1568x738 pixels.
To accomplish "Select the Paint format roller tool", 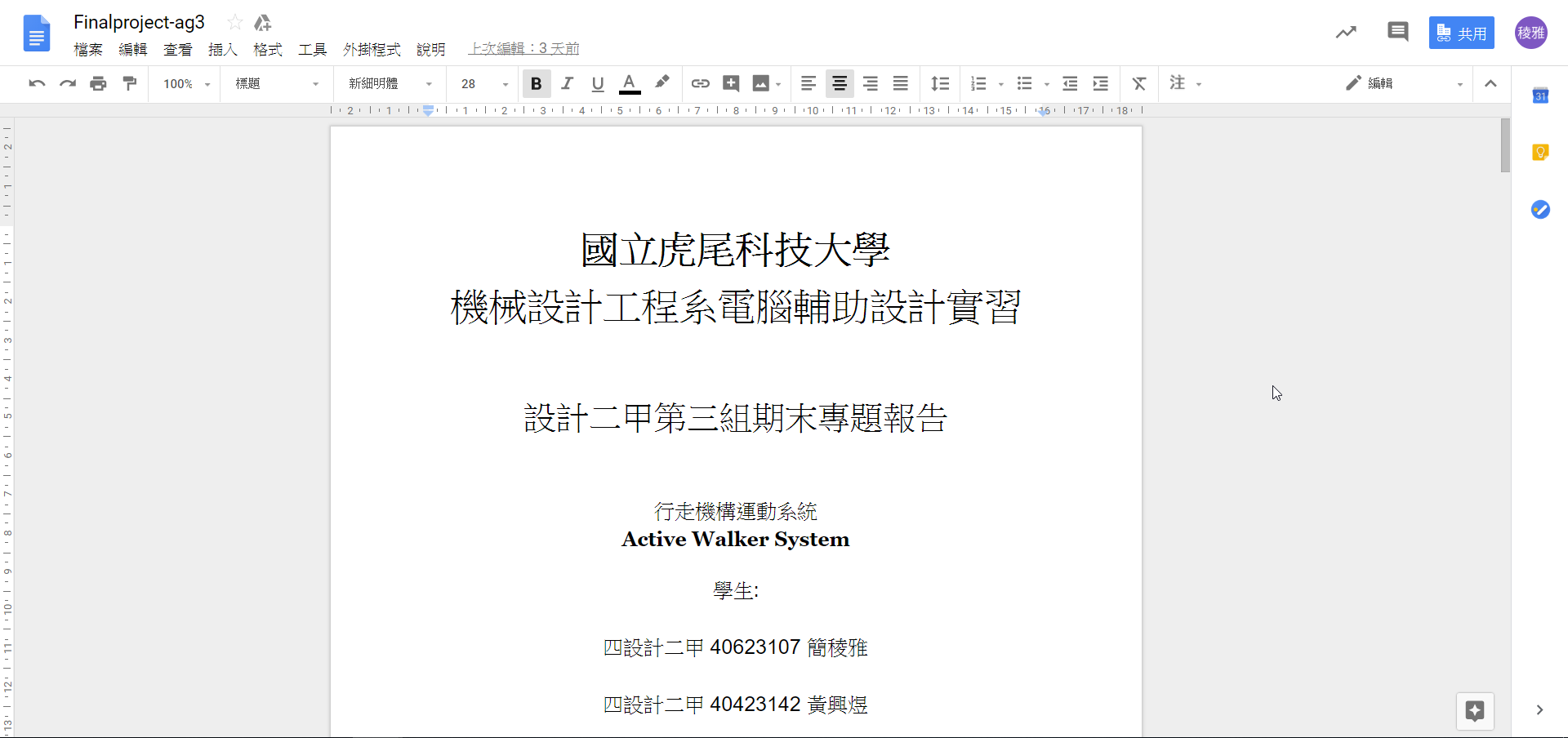I will point(129,83).
